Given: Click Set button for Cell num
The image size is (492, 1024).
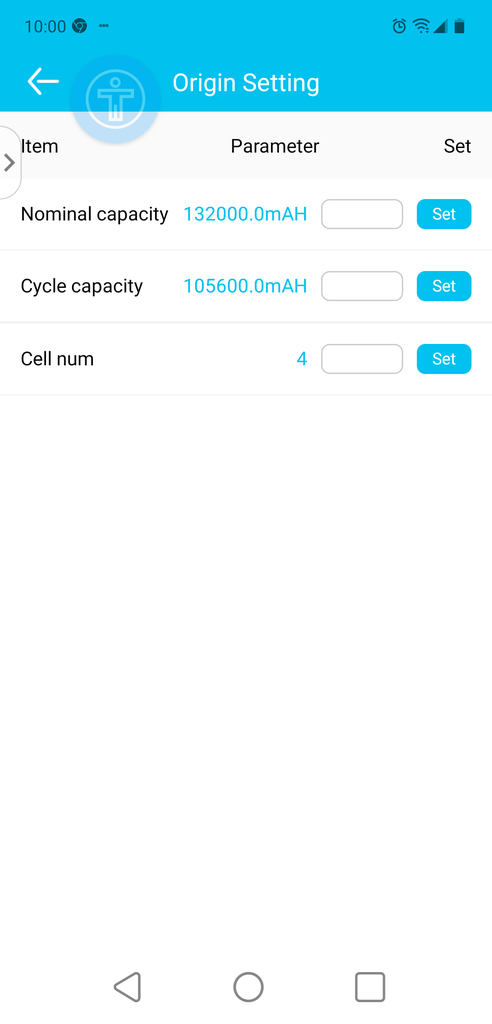Looking at the screenshot, I should click(x=444, y=359).
